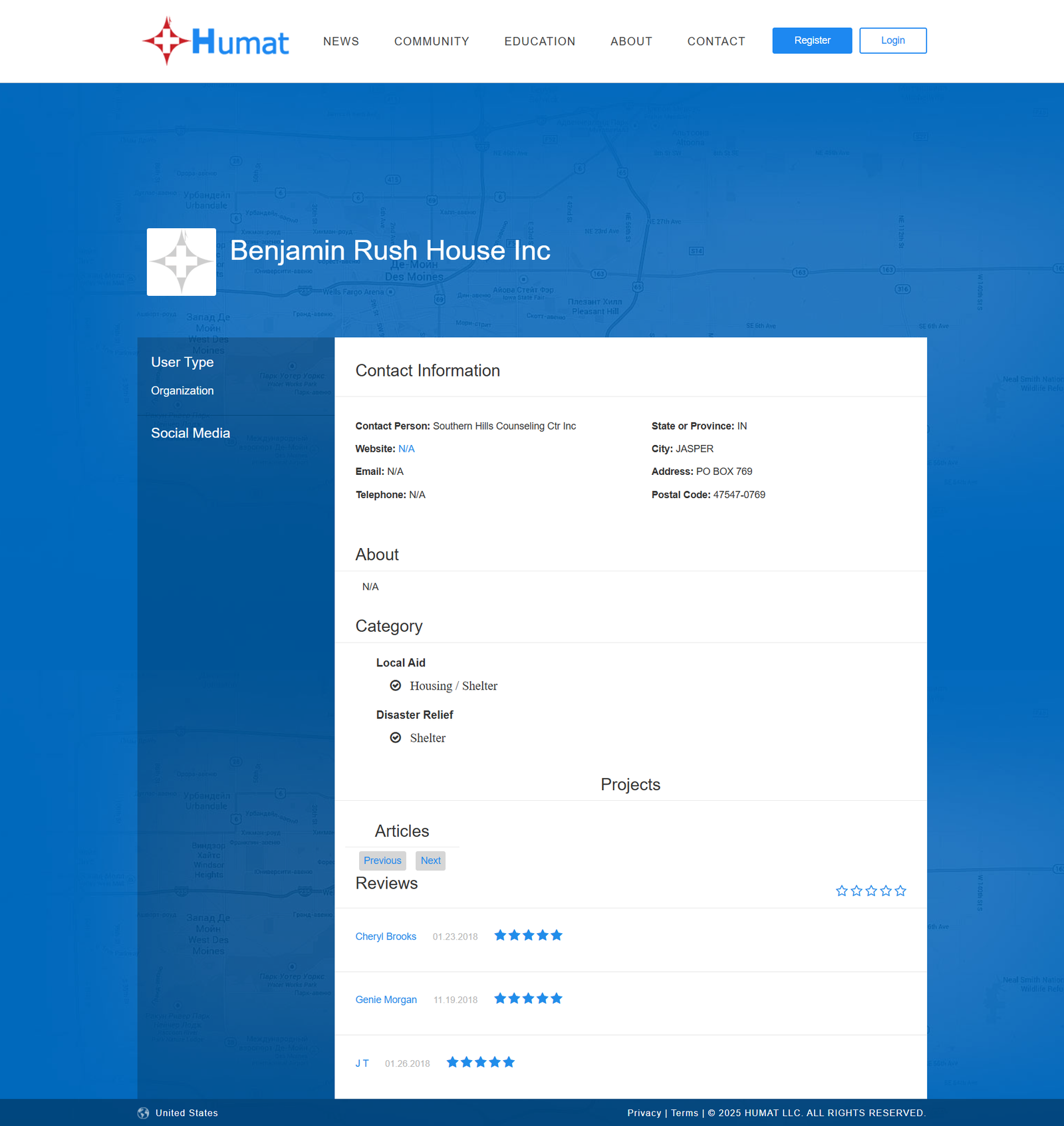Click the Humat compass logo

[166, 41]
